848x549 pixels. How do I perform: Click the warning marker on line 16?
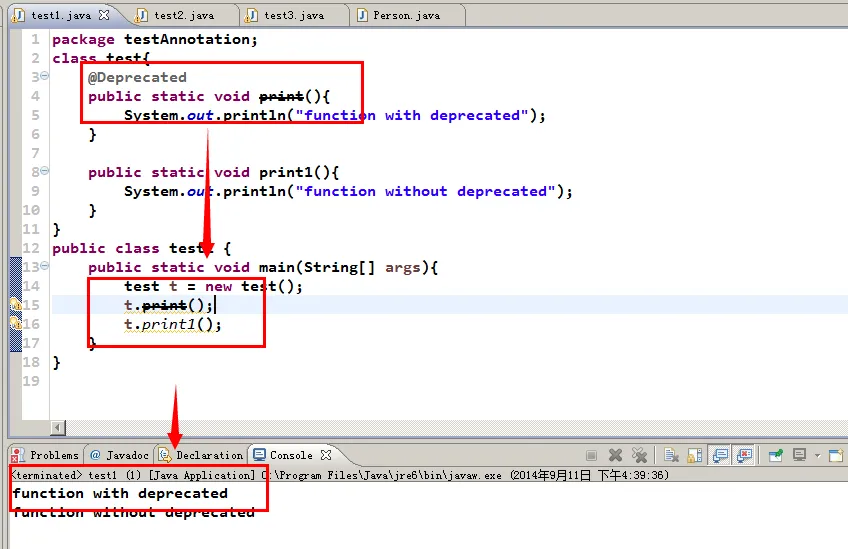coord(16,323)
